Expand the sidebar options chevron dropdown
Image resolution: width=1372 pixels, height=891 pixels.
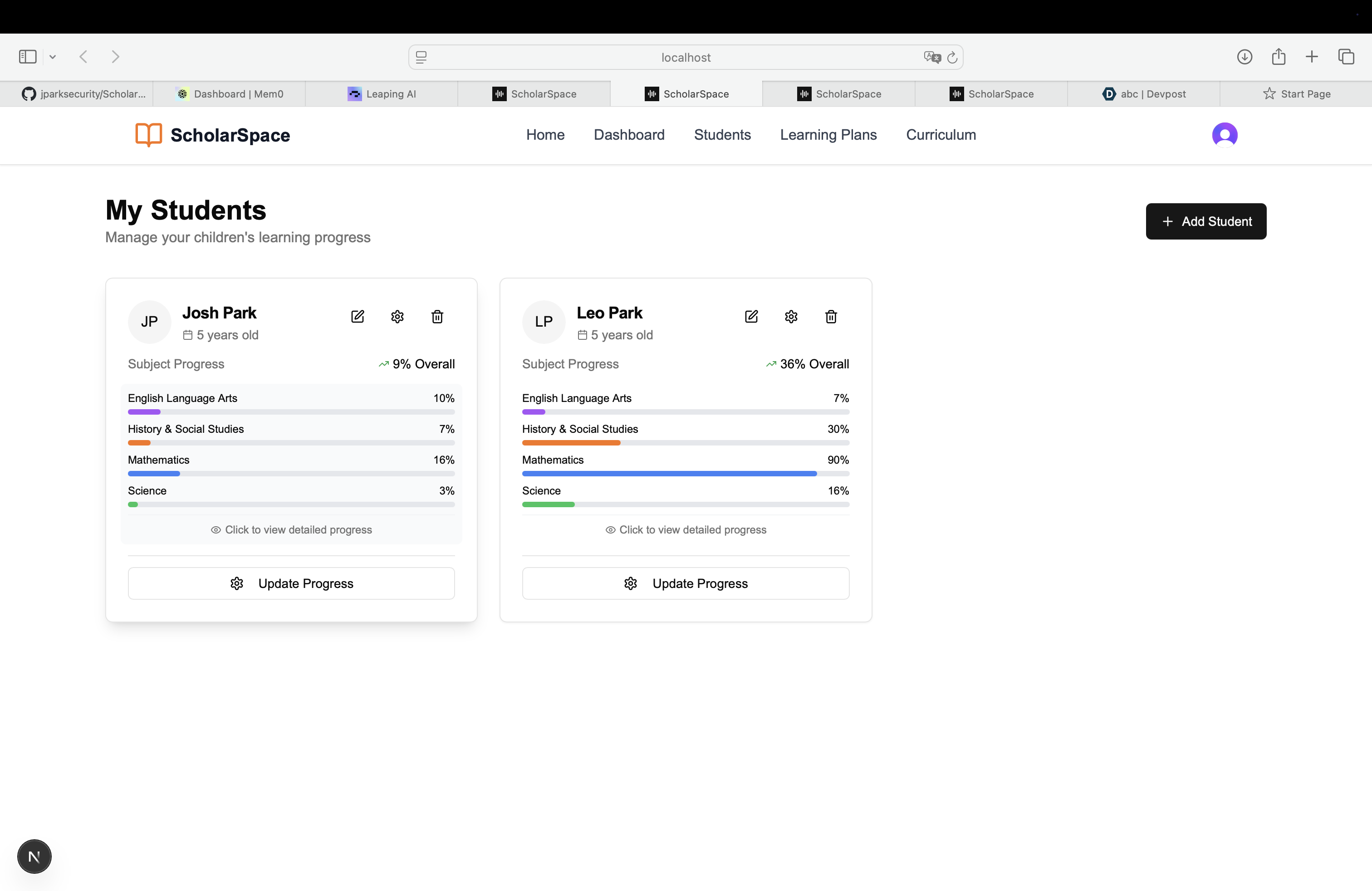click(53, 56)
